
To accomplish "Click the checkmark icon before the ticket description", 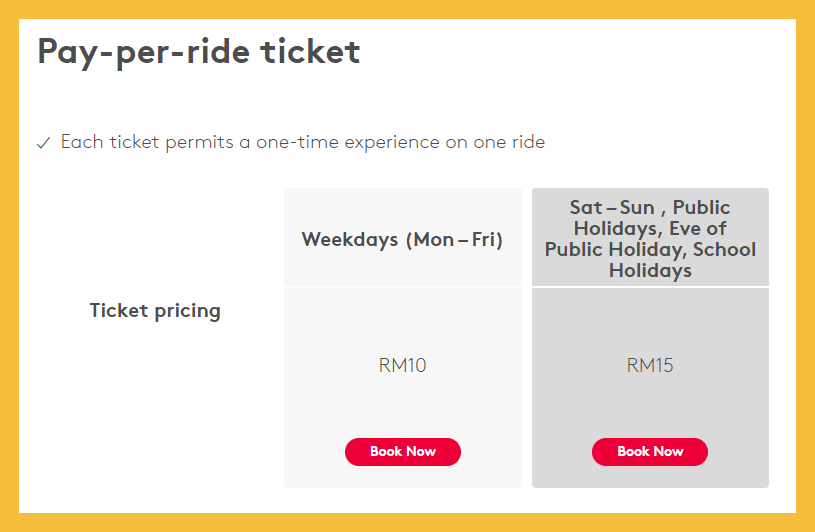I will (x=43, y=143).
